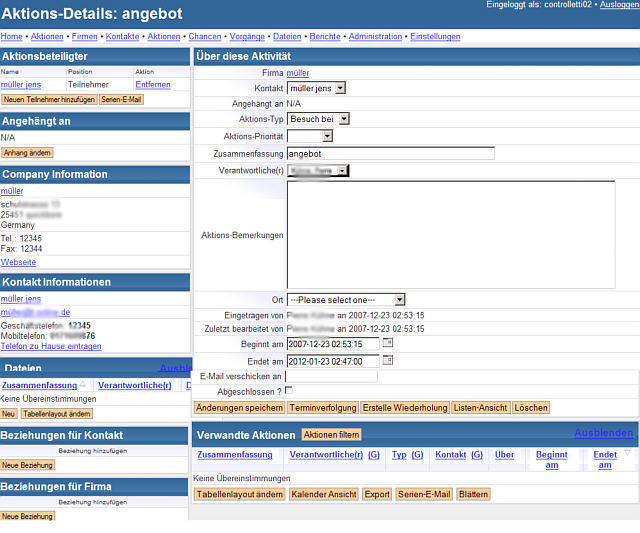Open Chancen in the top navigation
Screen dimensions: 640x533
pyautogui.click(x=204, y=37)
